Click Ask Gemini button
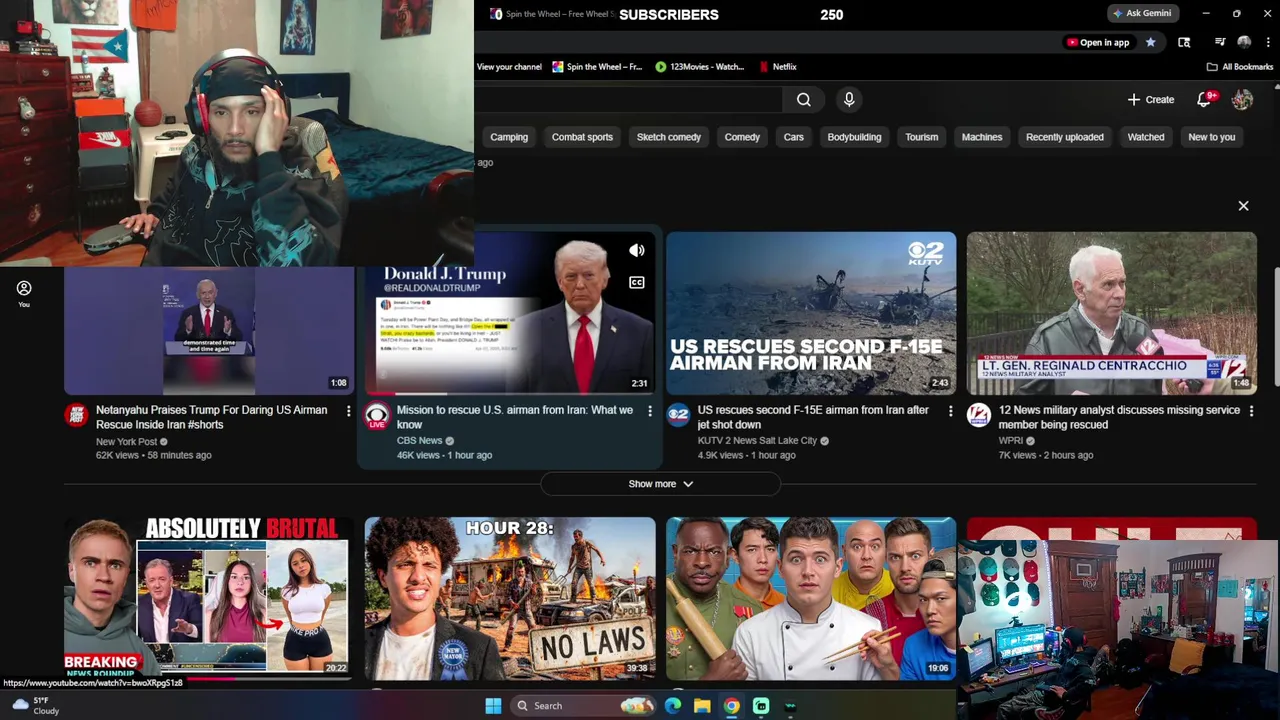This screenshot has height=720, width=1280. click(1142, 13)
